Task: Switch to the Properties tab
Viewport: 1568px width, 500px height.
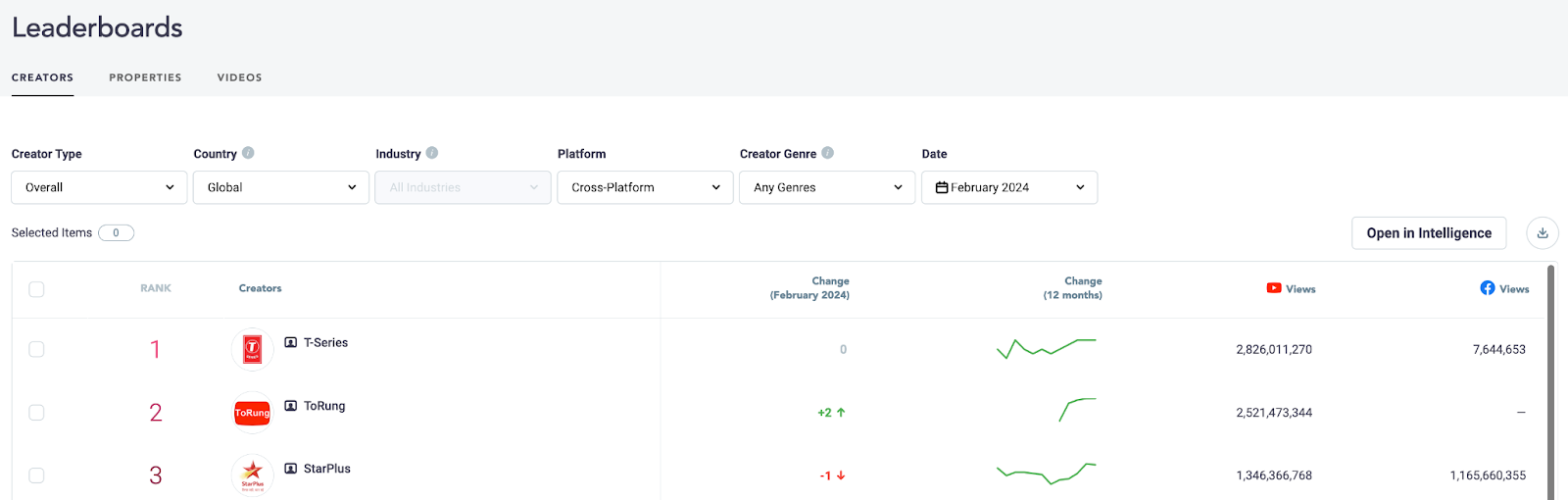Action: click(x=145, y=77)
